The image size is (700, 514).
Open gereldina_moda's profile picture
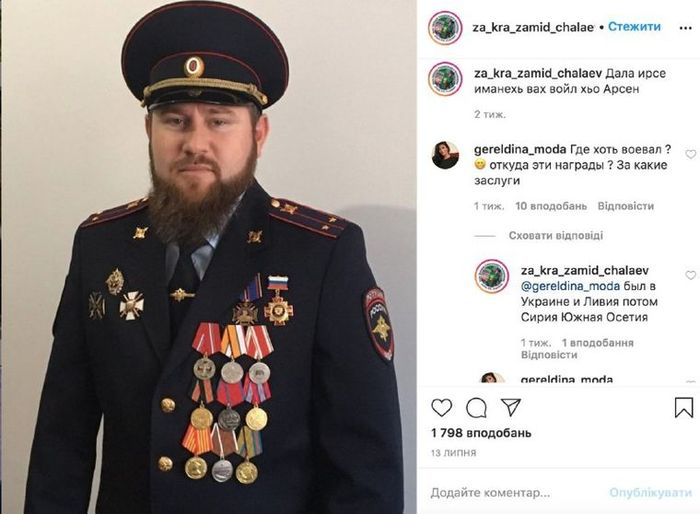click(445, 155)
